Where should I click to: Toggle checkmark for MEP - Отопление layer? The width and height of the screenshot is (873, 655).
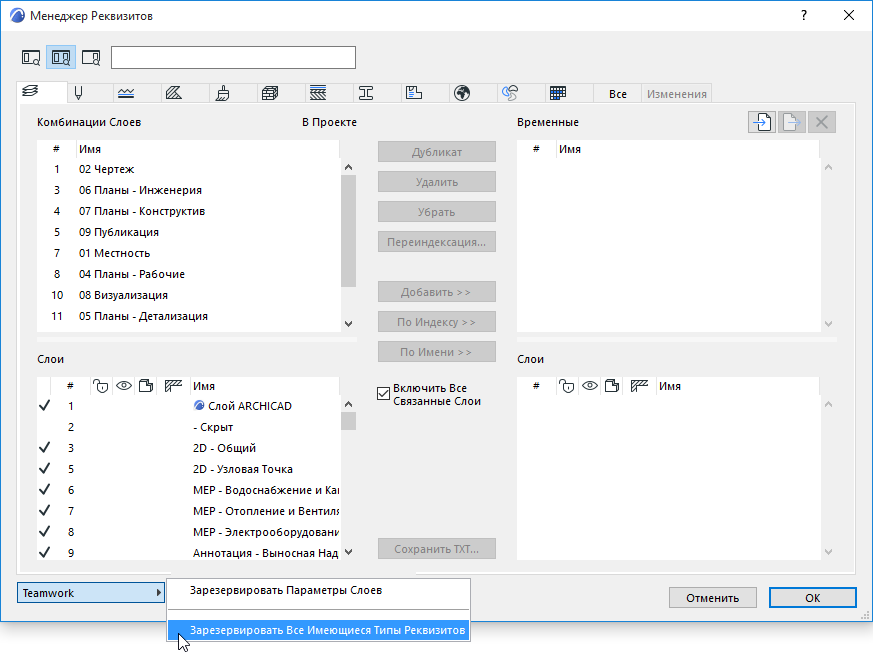coord(45,511)
